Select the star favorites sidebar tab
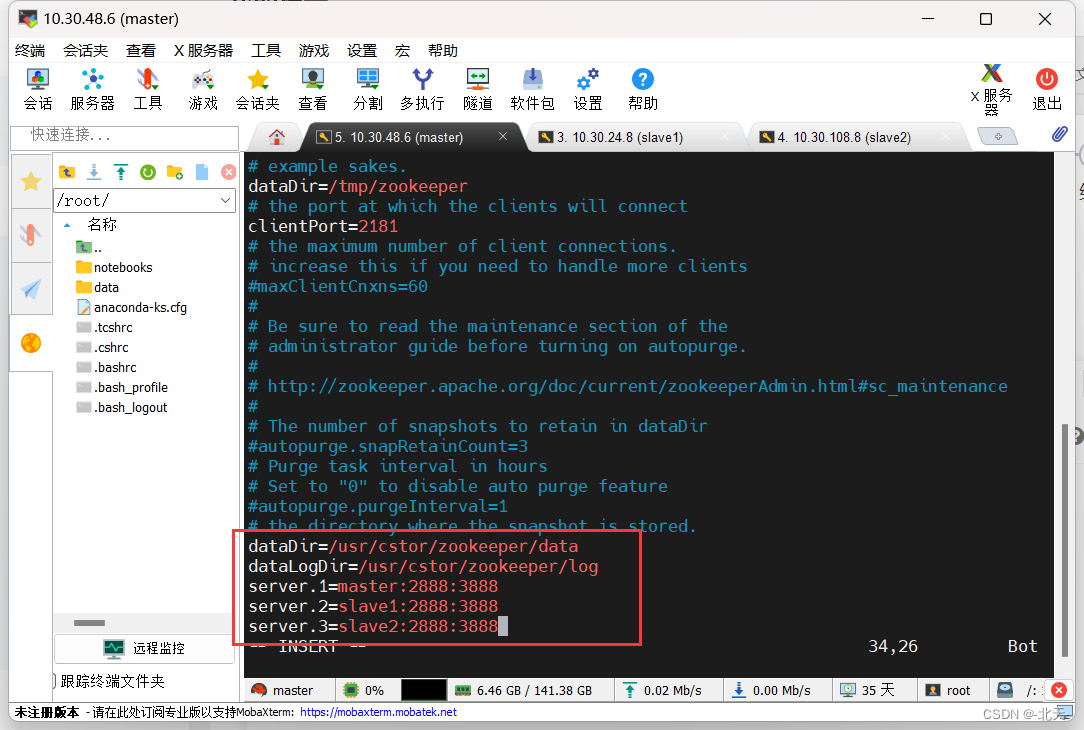 click(31, 182)
